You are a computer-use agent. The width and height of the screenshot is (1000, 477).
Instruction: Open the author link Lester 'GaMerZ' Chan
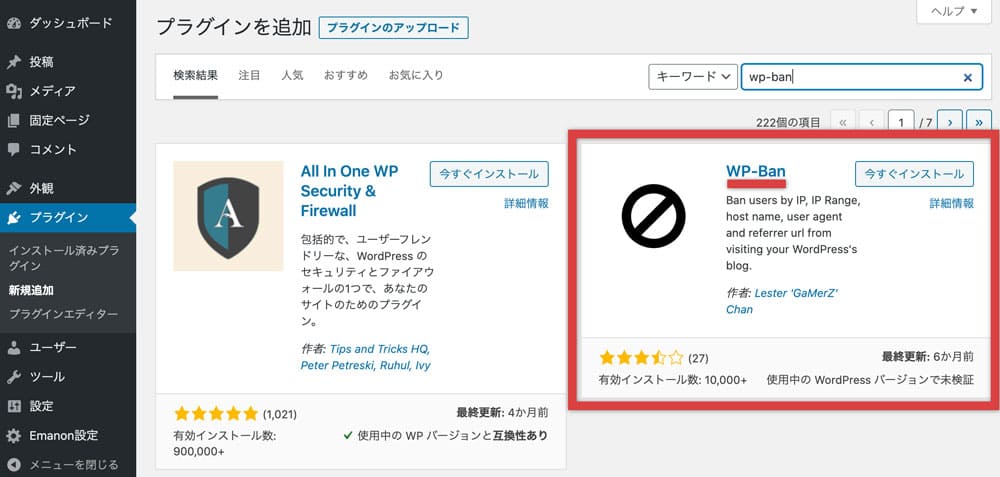pos(782,301)
